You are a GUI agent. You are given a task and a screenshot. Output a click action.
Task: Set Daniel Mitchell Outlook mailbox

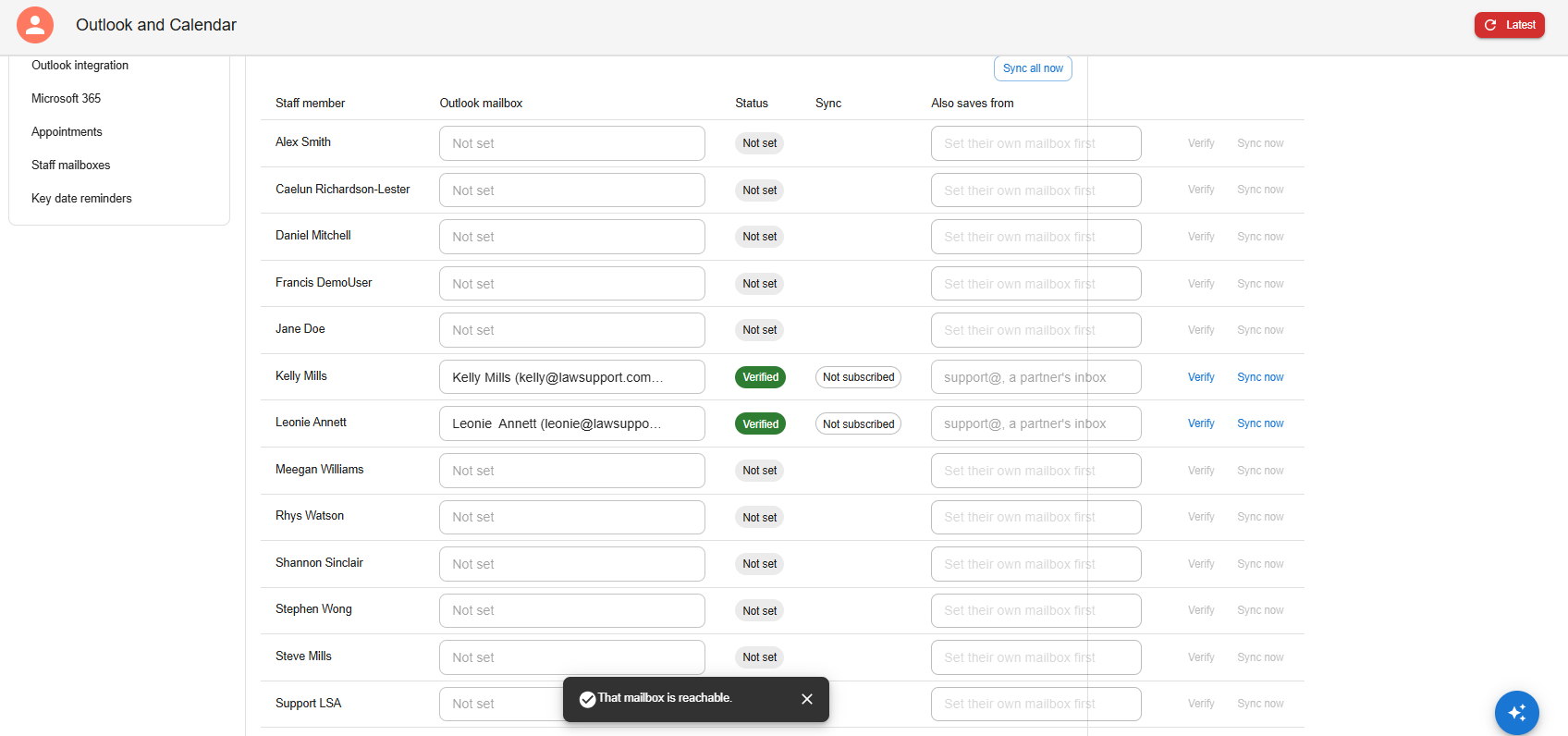tap(572, 237)
